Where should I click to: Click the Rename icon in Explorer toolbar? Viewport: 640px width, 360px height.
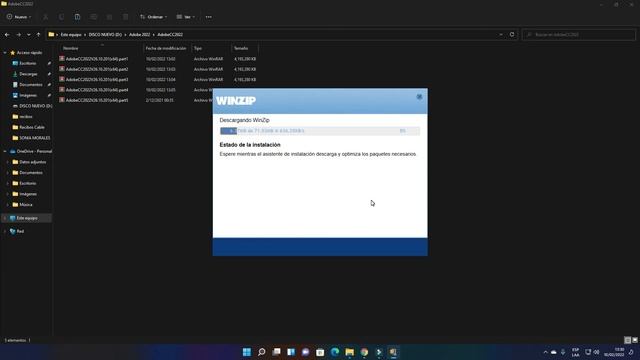[x=93, y=17]
